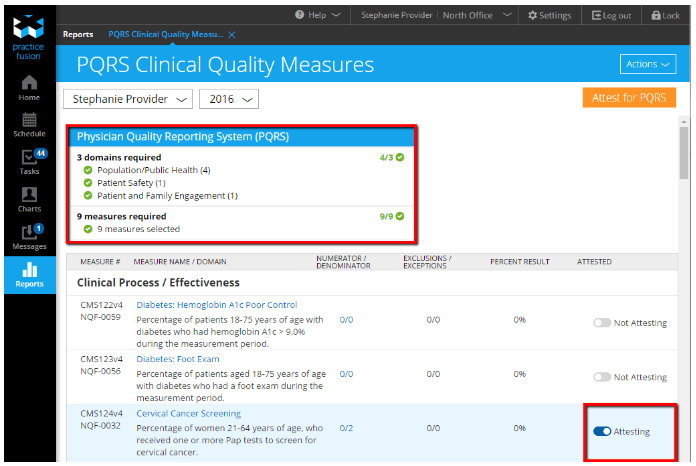Enable attesting for Hemoglobin A1c Poor Control
Image resolution: width=696 pixels, height=466 pixels.
[x=602, y=322]
